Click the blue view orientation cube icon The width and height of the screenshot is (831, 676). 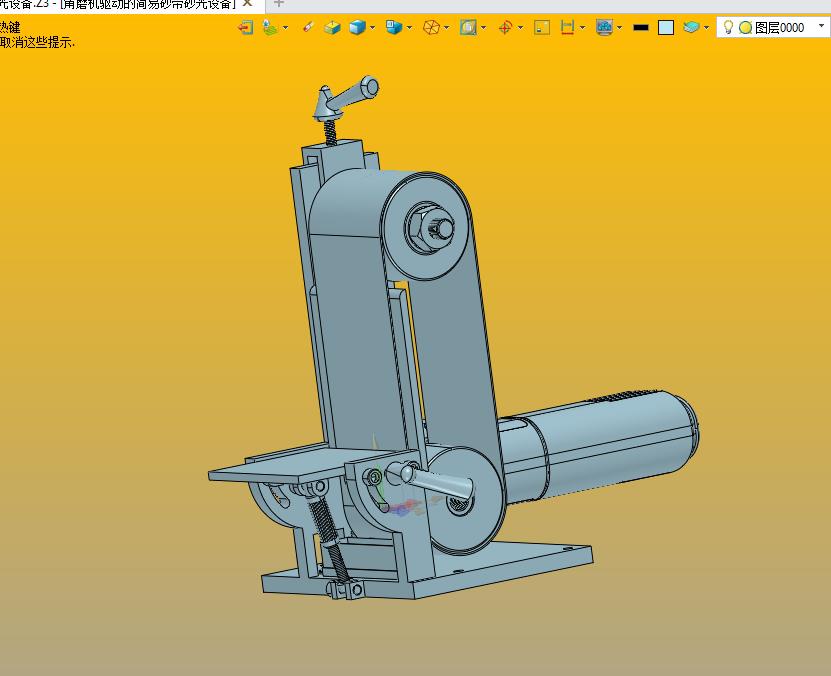coord(394,27)
